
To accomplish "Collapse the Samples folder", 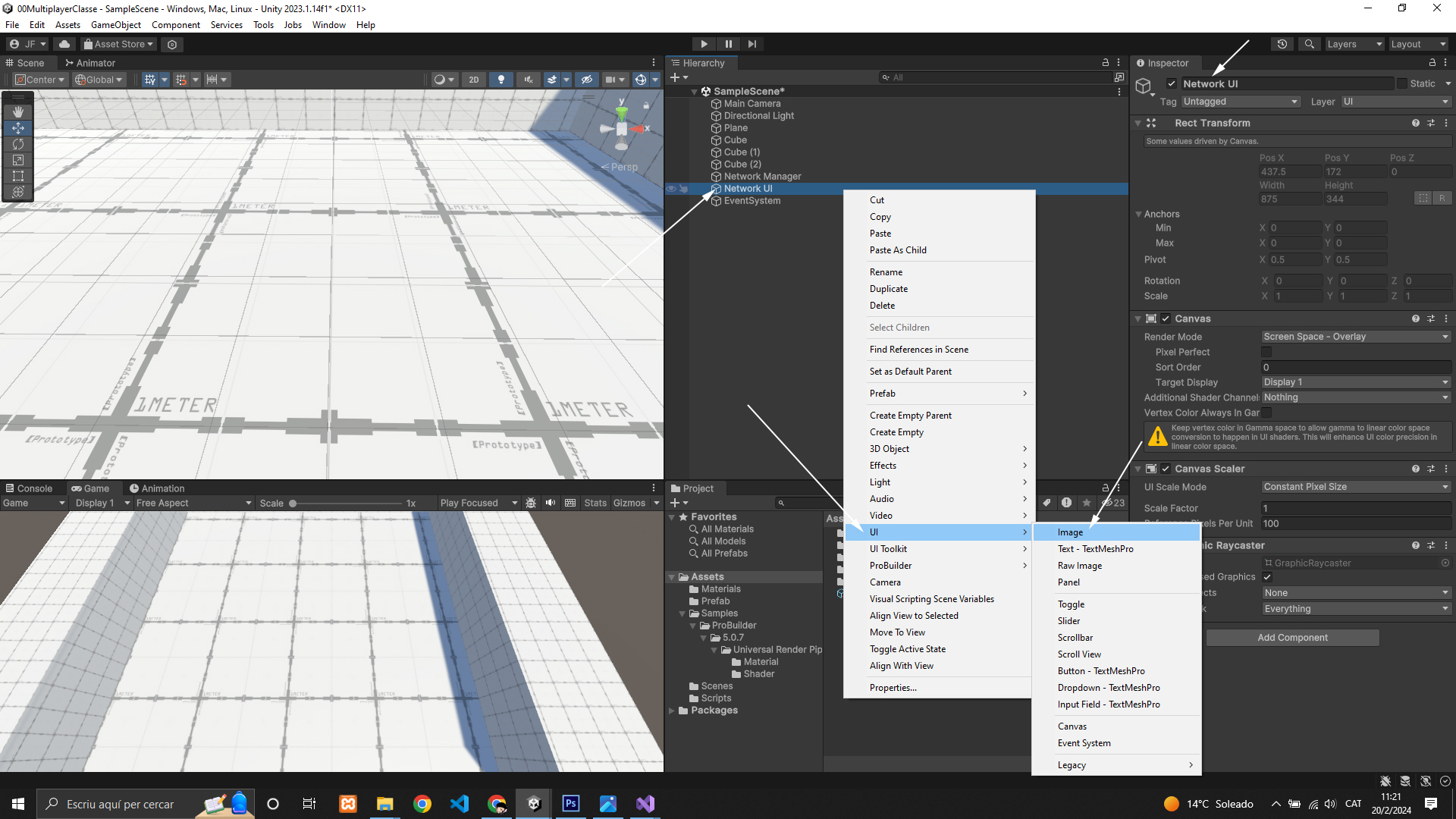I will click(682, 613).
